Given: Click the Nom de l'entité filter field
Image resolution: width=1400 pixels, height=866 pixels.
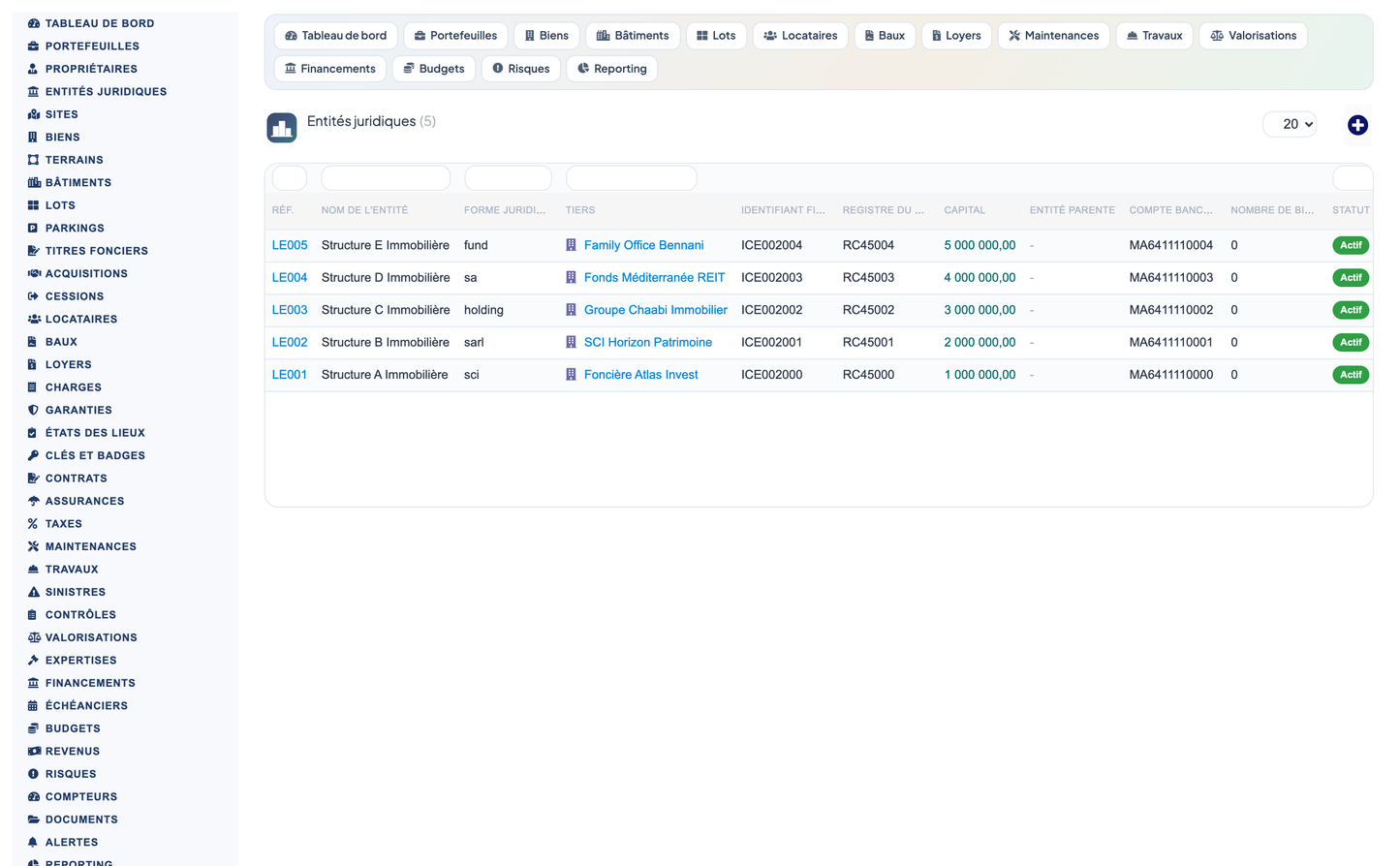Looking at the screenshot, I should 386,178.
